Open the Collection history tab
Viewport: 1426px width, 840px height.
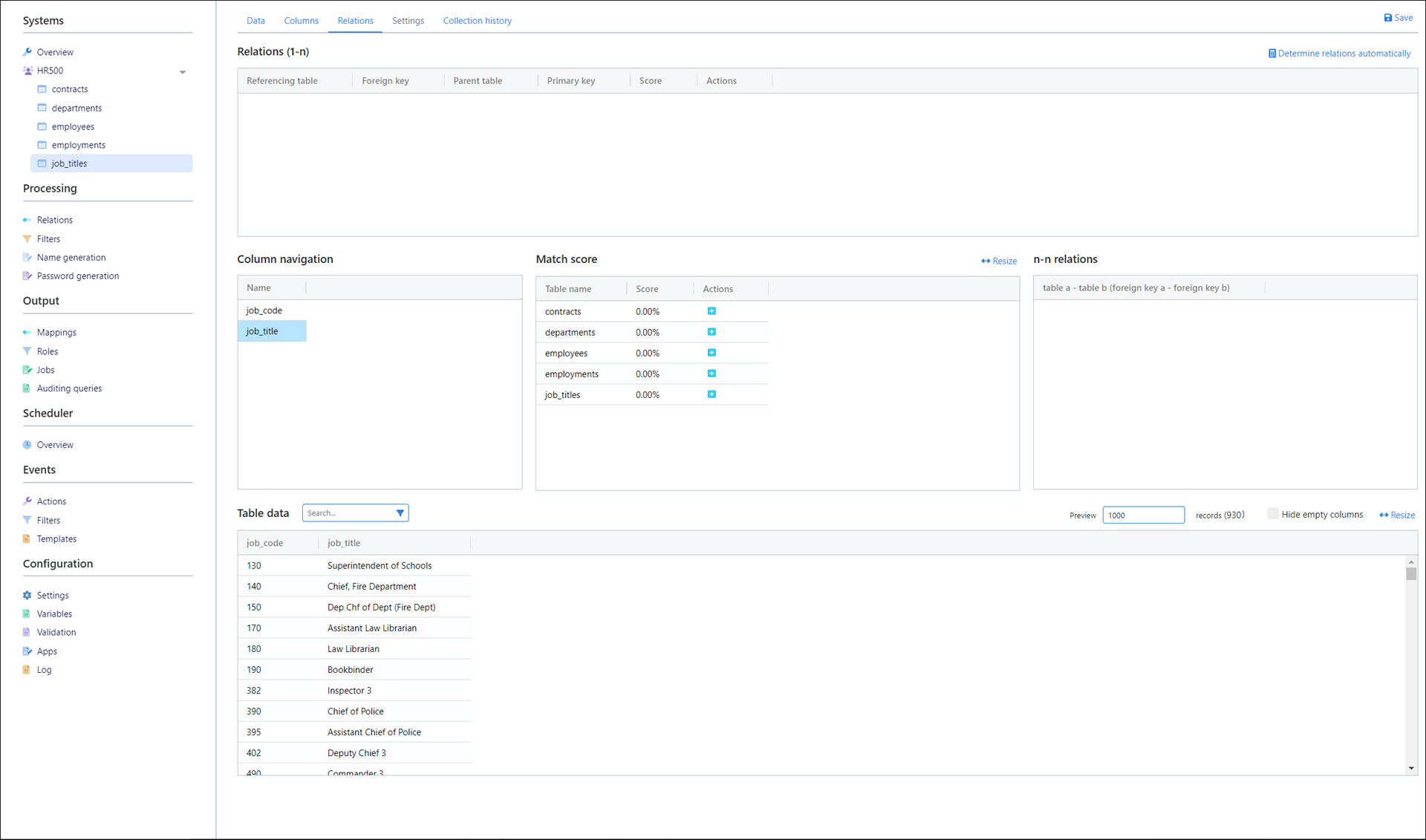[x=477, y=21]
